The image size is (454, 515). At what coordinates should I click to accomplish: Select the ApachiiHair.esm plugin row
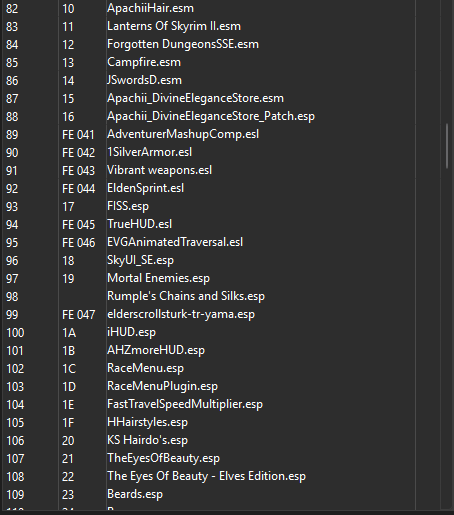(150, 8)
